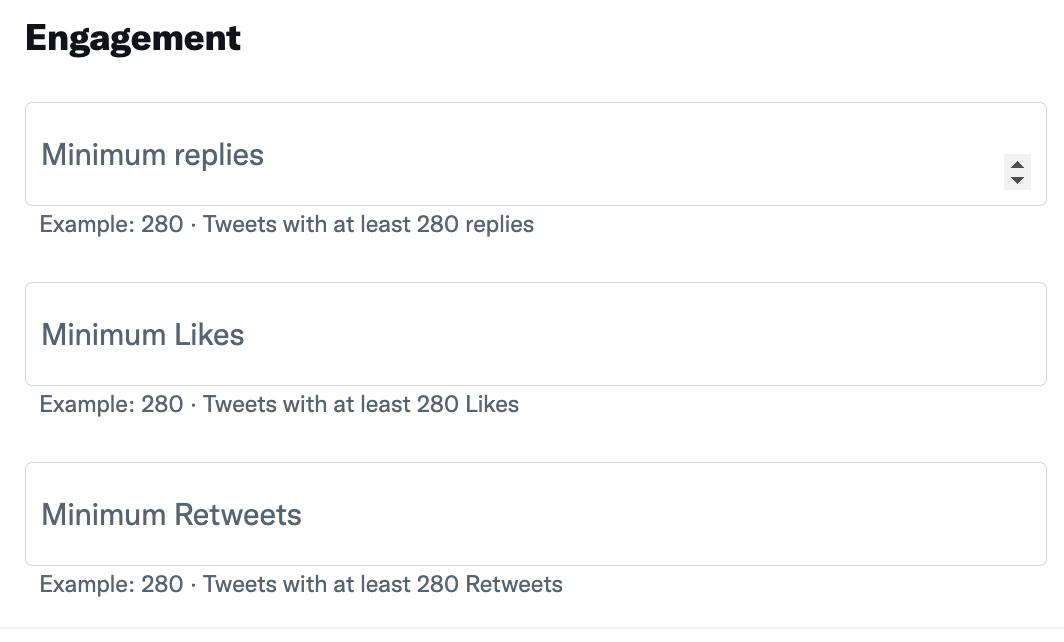1064x642 pixels.
Task: Click the 'Minimum Likes' placeholder label
Action: click(142, 334)
